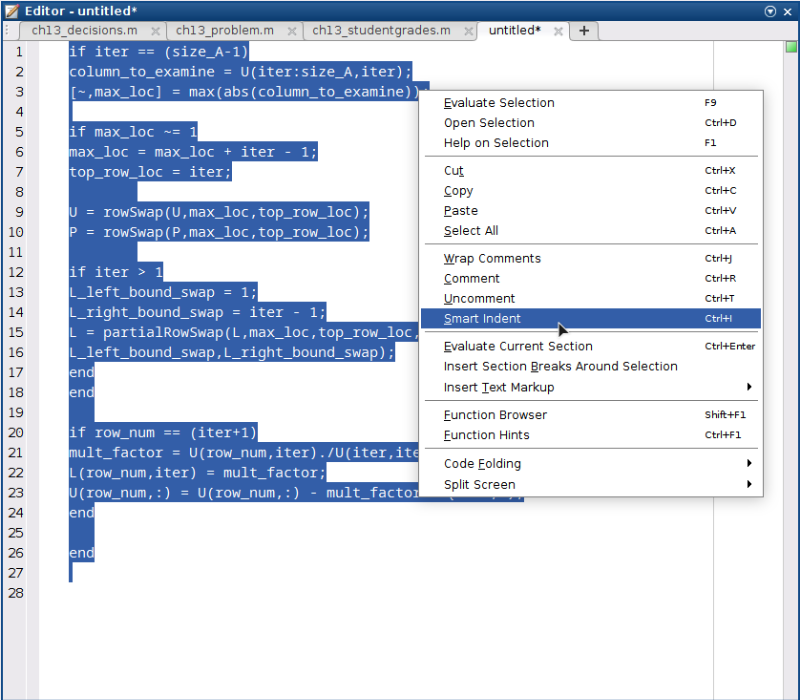800x700 pixels.
Task: Open Function Browser from context menu
Action: [591, 415]
